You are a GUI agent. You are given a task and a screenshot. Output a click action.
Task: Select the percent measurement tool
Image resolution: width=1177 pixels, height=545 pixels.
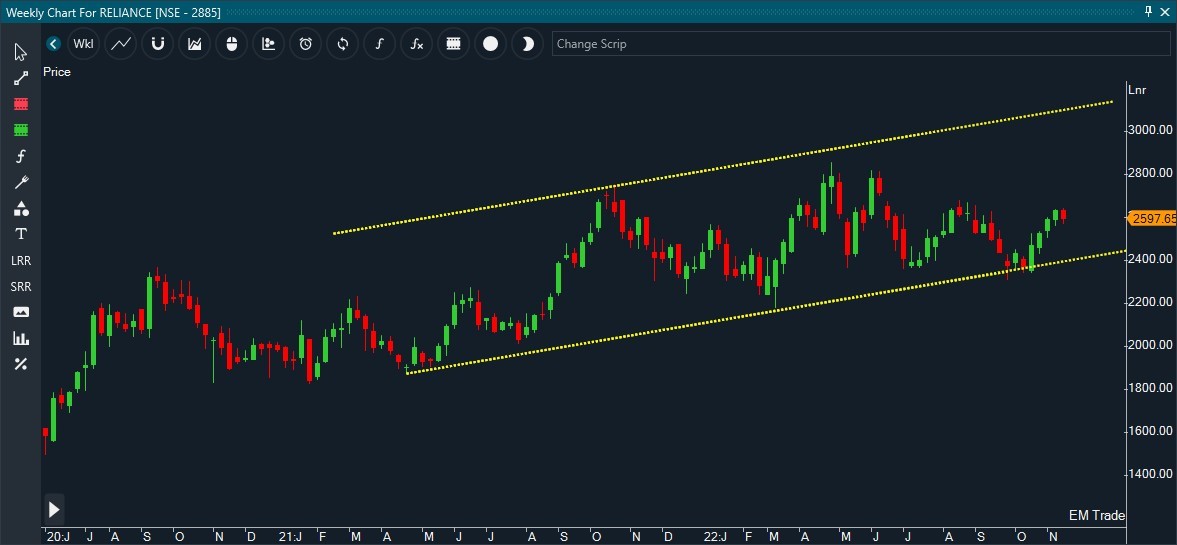21,364
